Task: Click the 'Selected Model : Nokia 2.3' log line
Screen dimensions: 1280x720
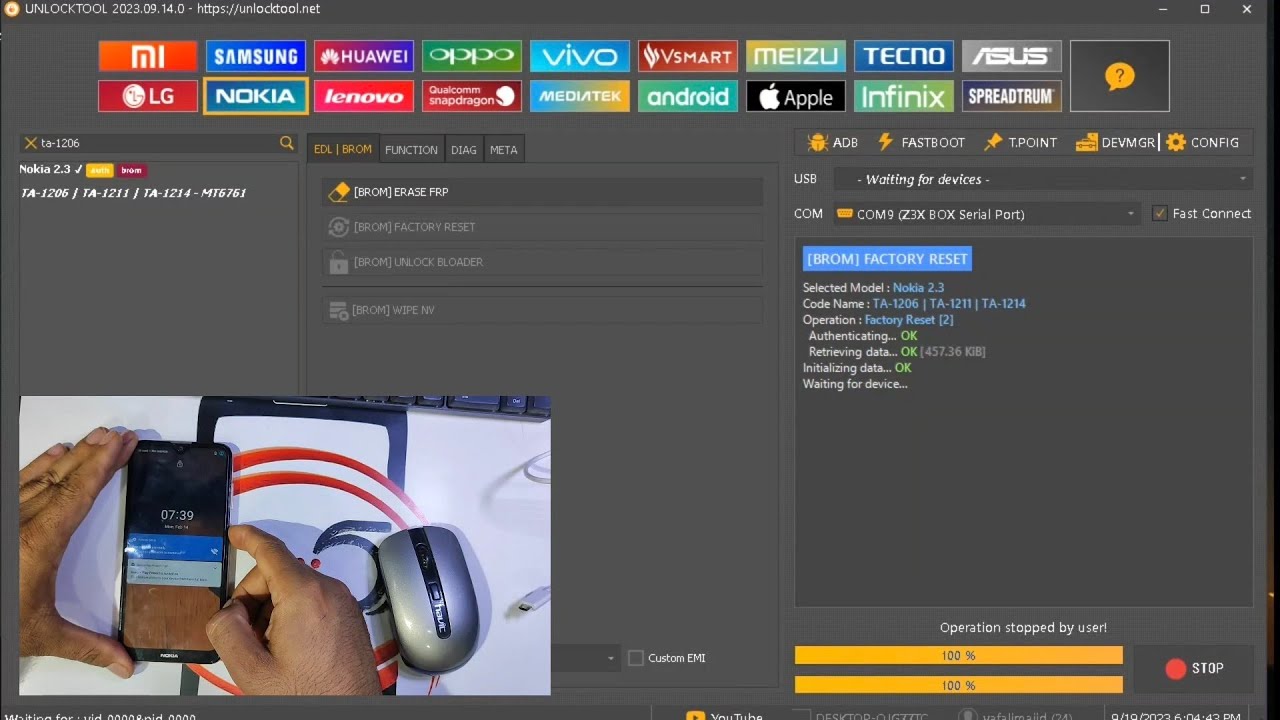Action: (x=873, y=288)
